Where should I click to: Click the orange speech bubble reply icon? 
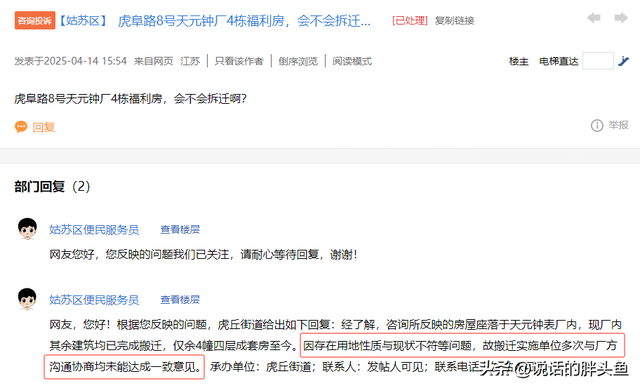pyautogui.click(x=21, y=127)
